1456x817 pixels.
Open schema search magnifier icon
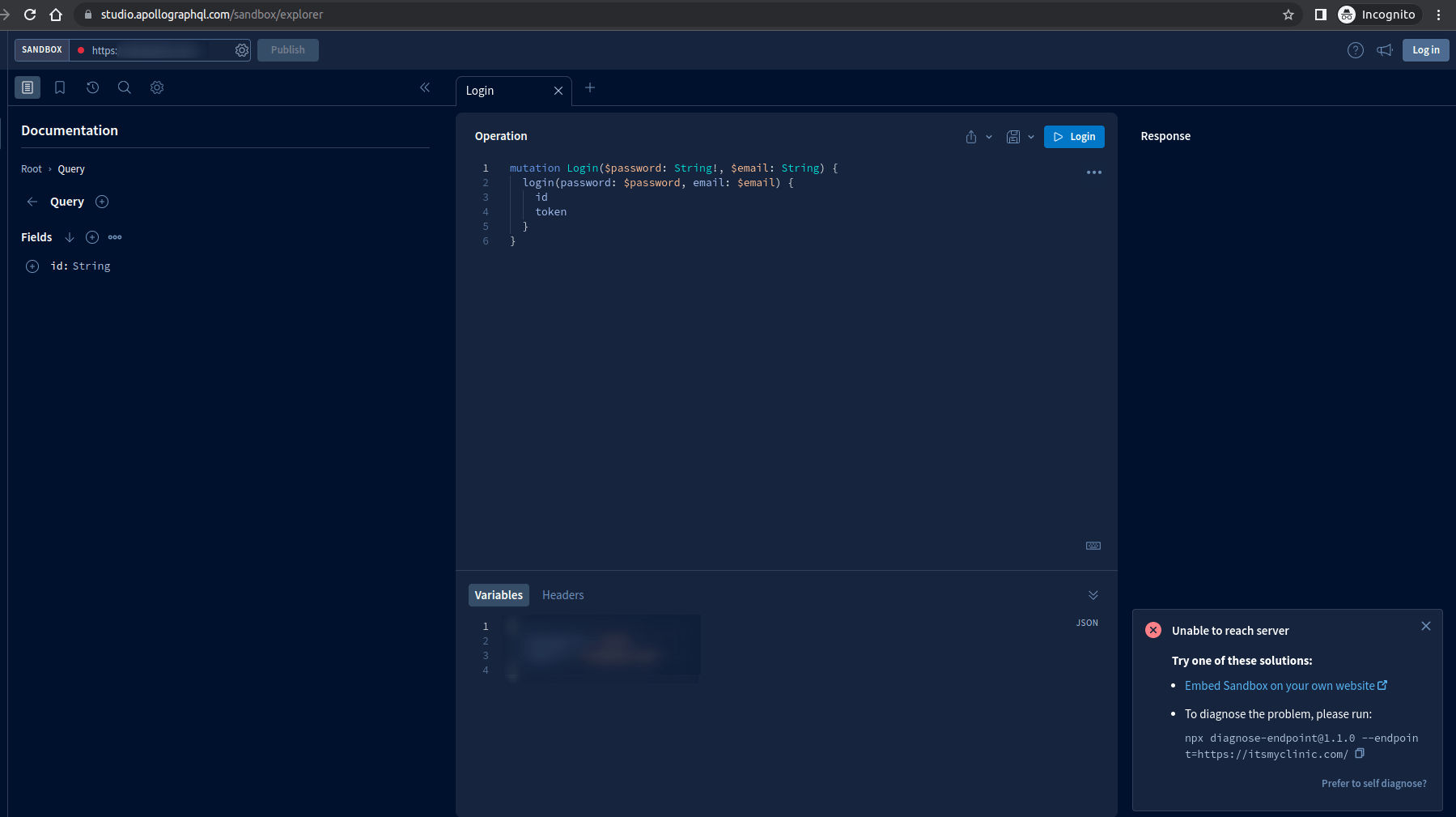tap(125, 87)
